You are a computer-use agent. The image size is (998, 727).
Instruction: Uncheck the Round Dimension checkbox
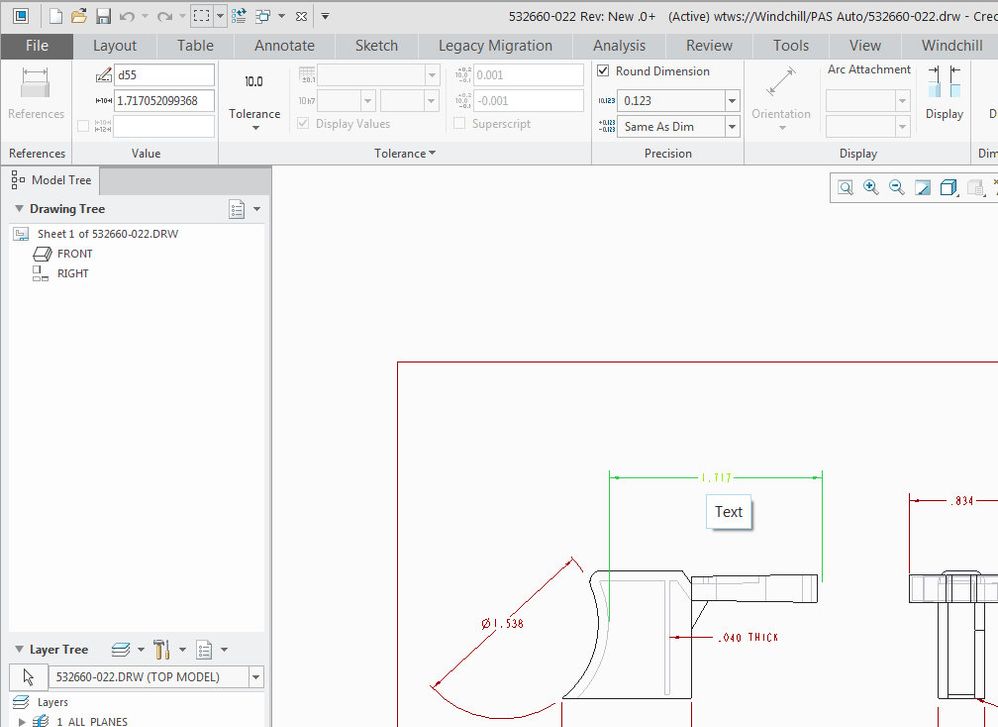pyautogui.click(x=603, y=71)
